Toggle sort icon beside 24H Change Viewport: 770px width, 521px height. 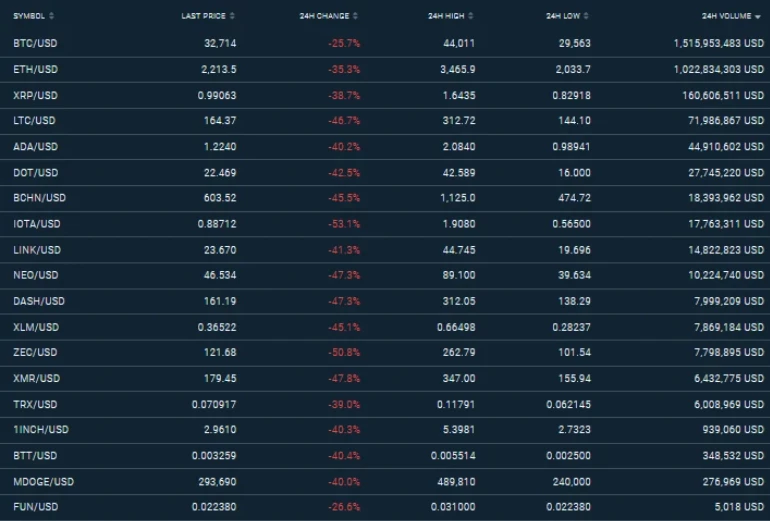pos(355,16)
